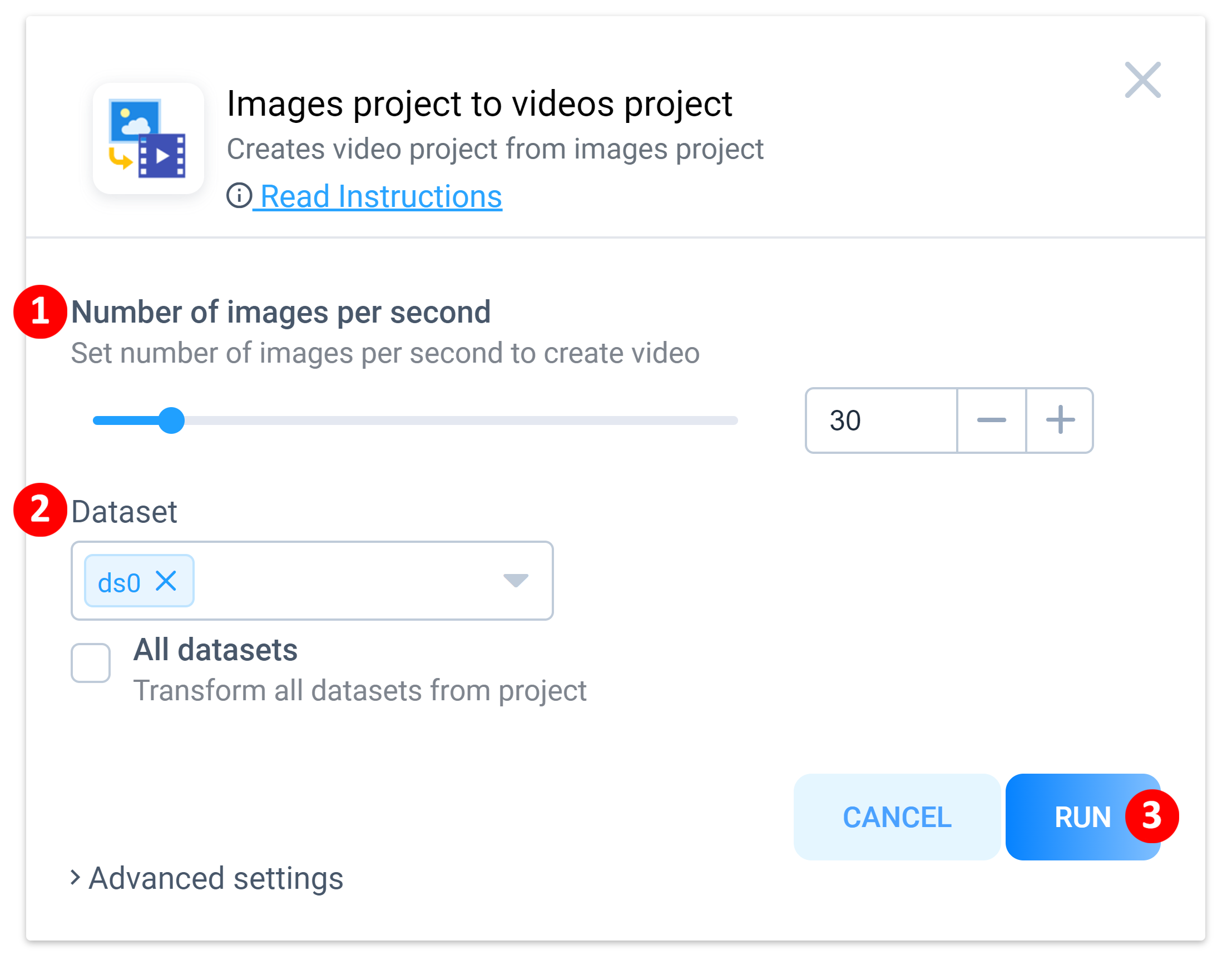This screenshot has width=1232, height=965.
Task: Decrease images per second with minus button
Action: pyautogui.click(x=991, y=420)
